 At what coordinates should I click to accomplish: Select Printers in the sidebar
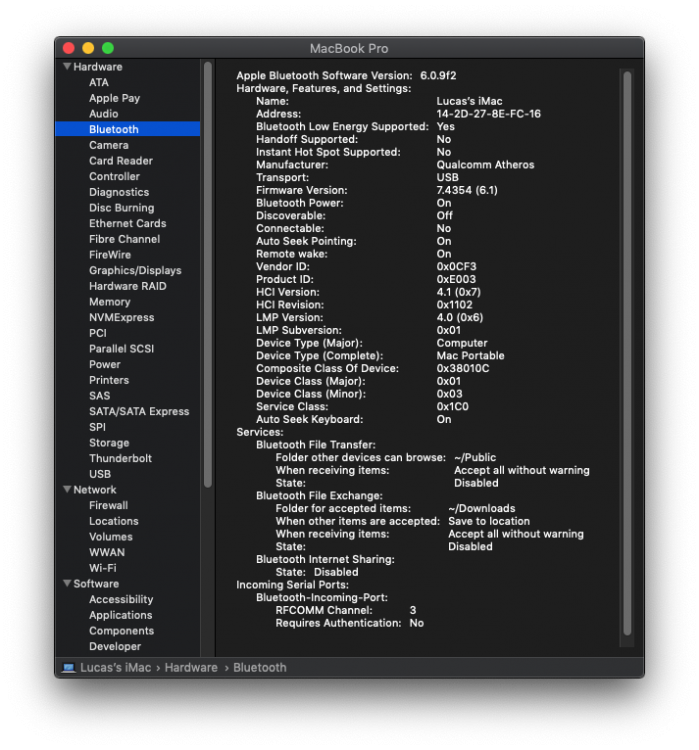click(x=109, y=380)
